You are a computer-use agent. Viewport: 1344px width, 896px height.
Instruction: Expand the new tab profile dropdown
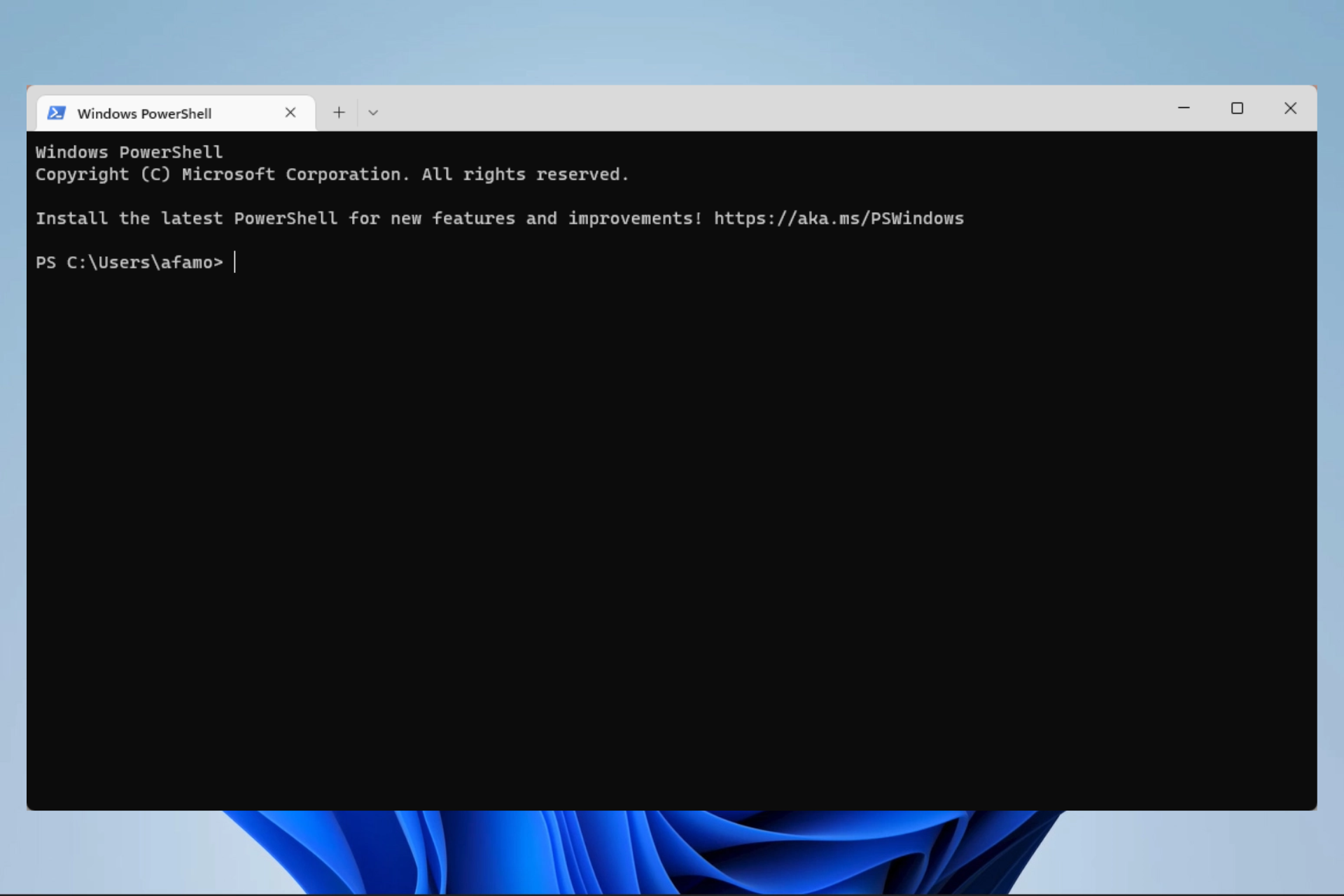pyautogui.click(x=373, y=113)
